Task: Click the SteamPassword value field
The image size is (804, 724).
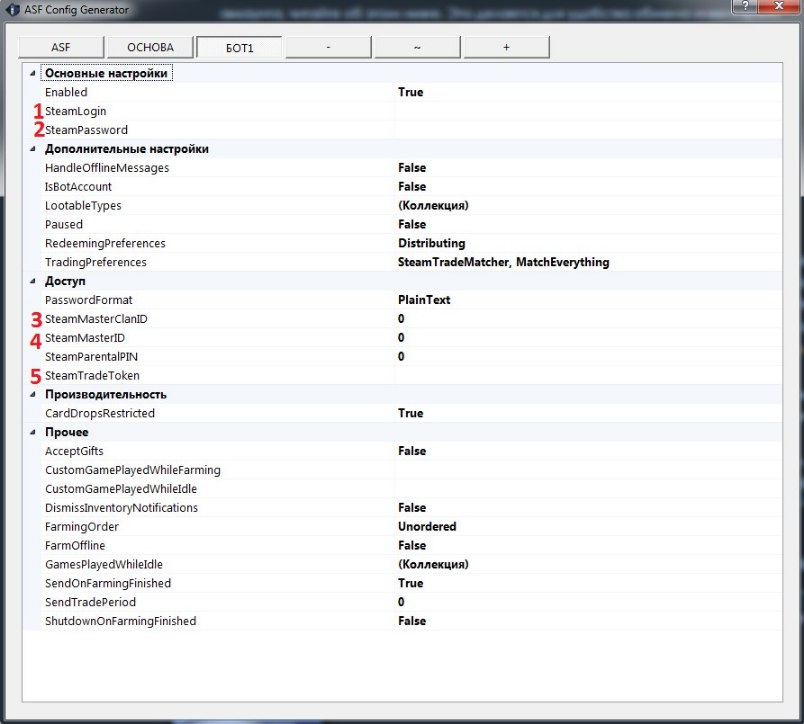Action: tap(588, 130)
